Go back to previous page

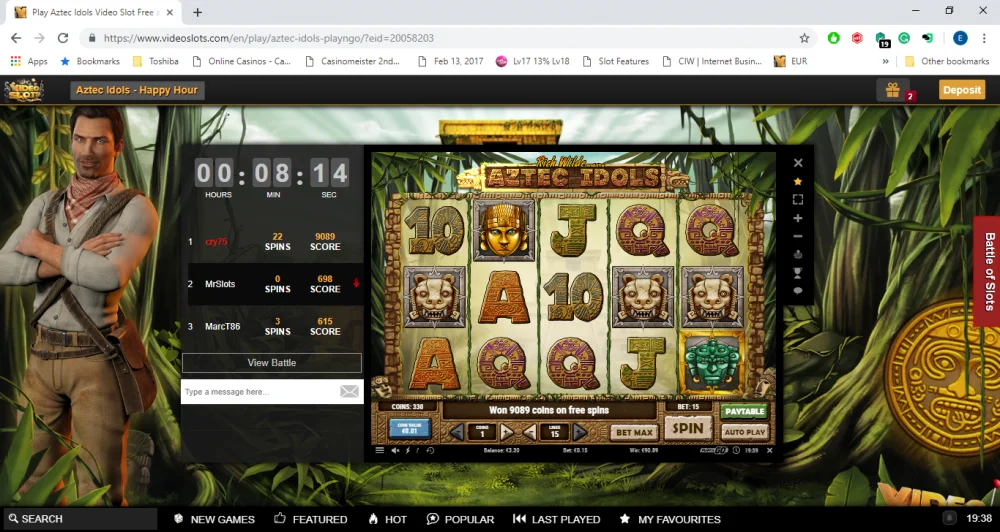(x=16, y=38)
